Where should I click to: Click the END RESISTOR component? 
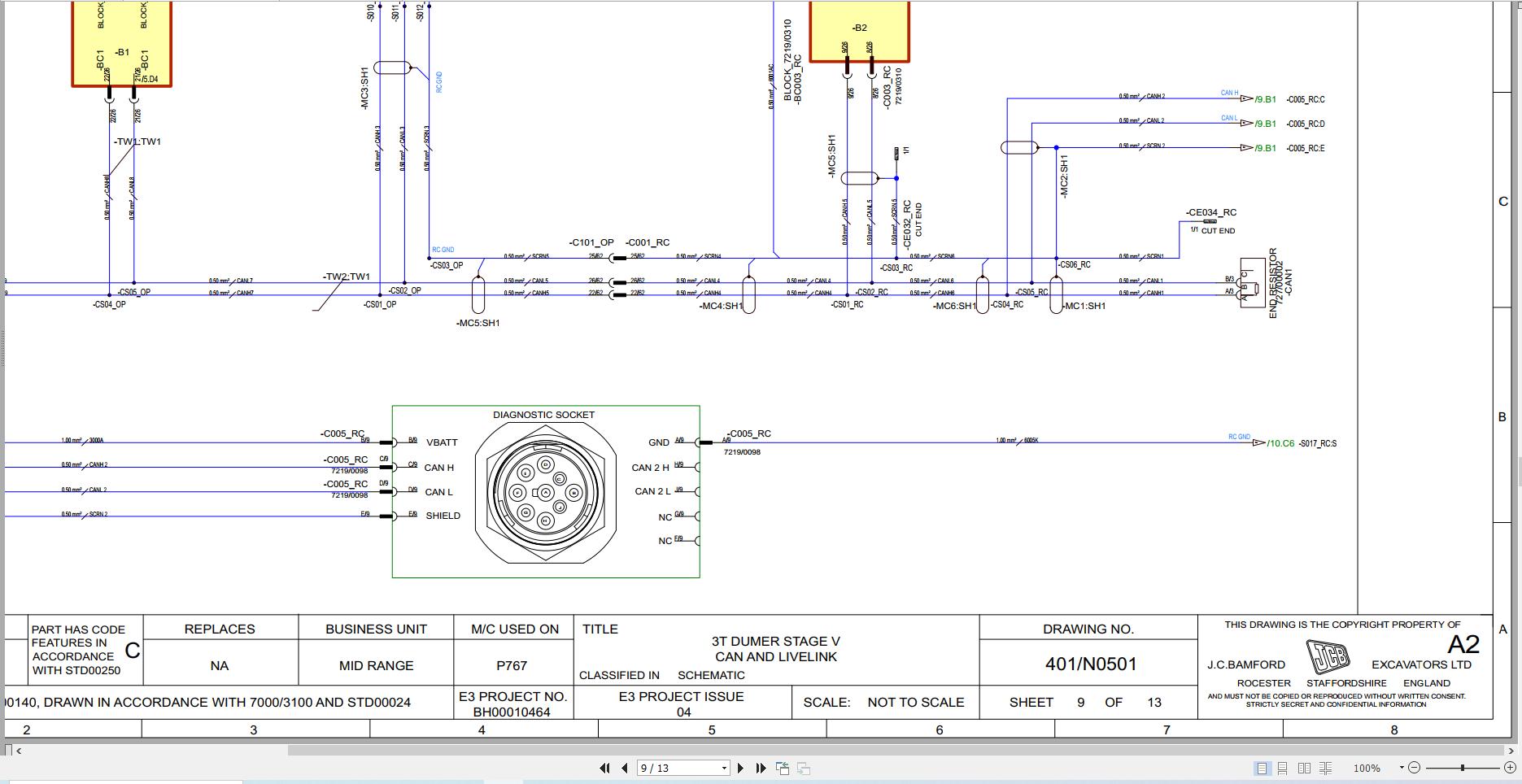point(1254,282)
